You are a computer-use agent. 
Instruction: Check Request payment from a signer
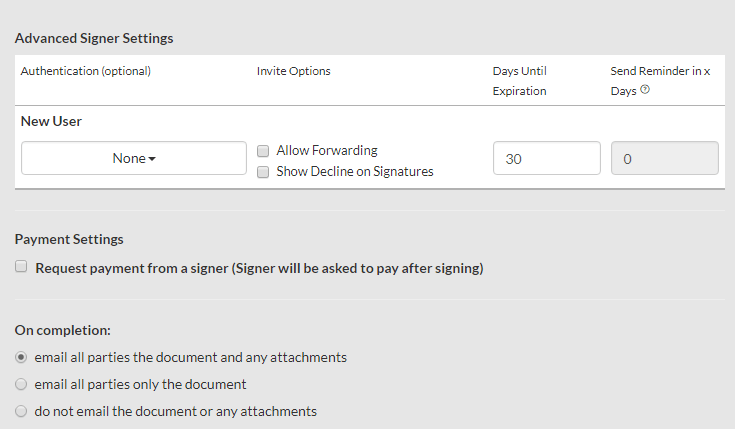[21, 266]
